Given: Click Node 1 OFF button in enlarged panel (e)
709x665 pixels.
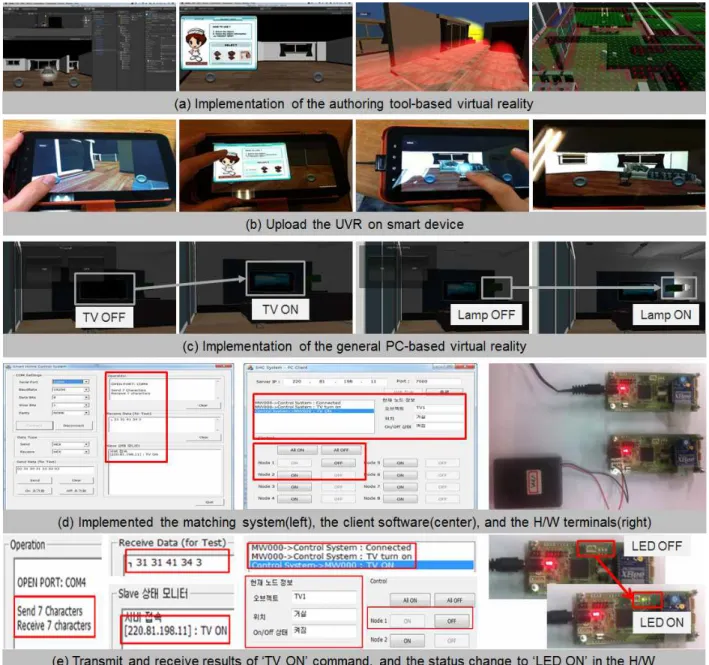Looking at the screenshot, I should pyautogui.click(x=452, y=621).
